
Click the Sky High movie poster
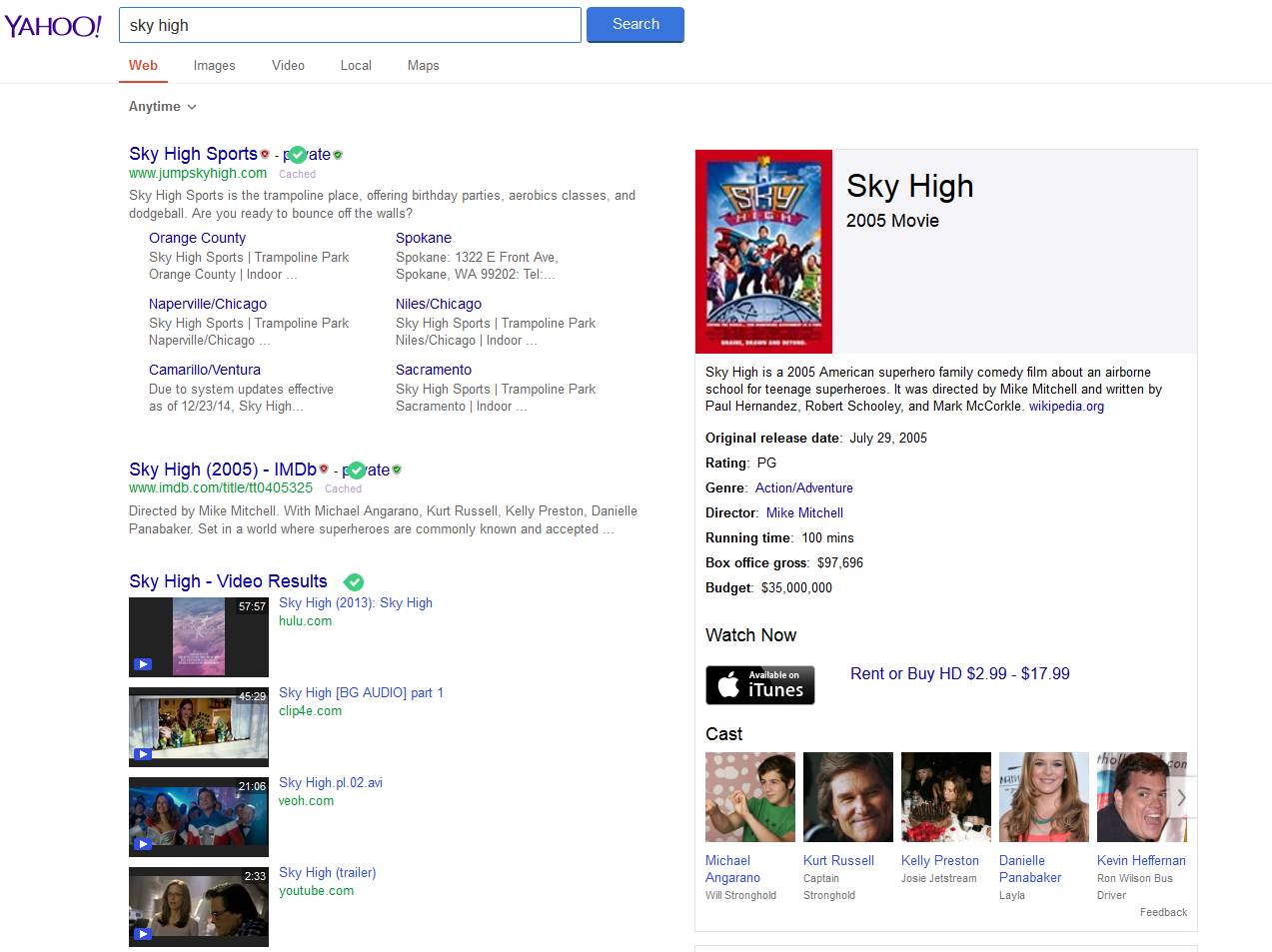click(763, 252)
